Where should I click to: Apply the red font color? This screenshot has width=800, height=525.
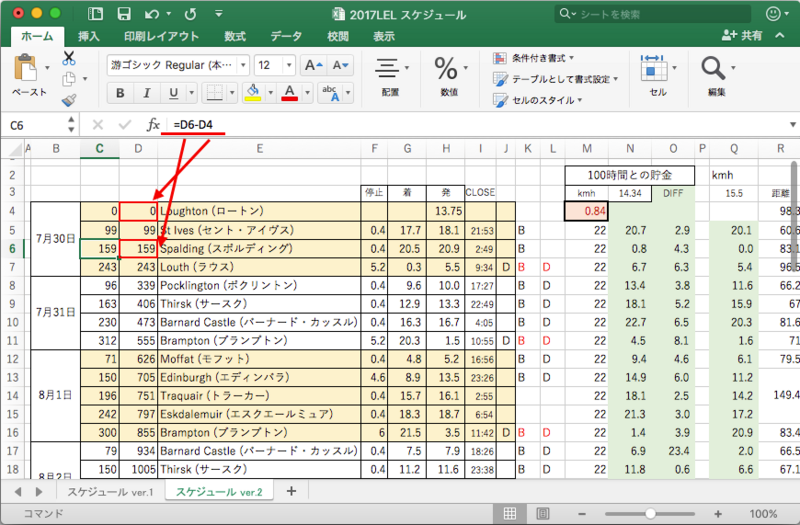(x=290, y=93)
